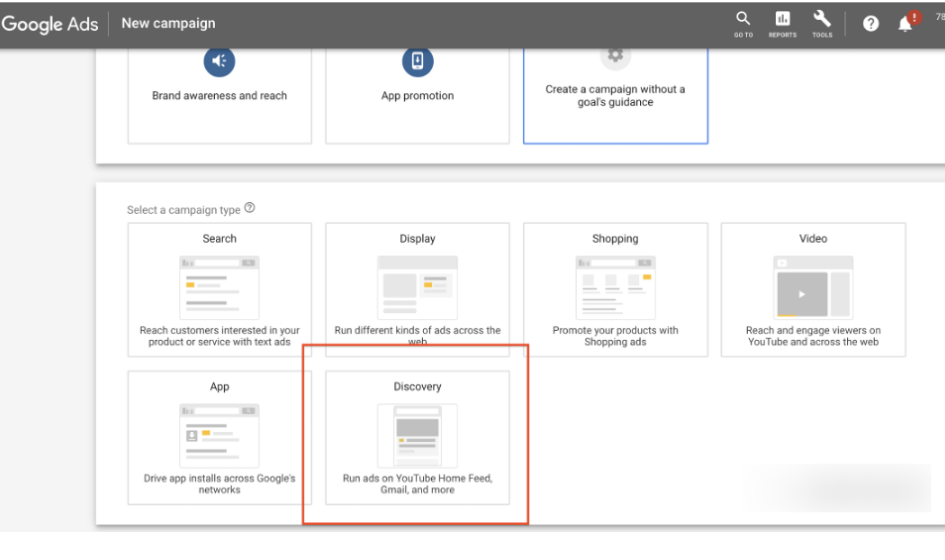Image resolution: width=945 pixels, height=560 pixels.
Task: Click the Discovery ad preview thumbnail
Action: click(417, 435)
